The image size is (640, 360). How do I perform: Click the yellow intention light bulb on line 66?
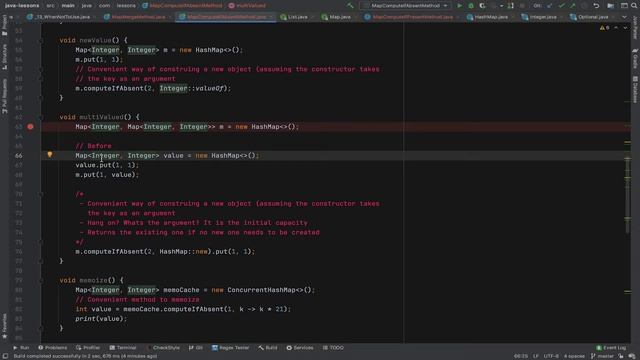(50, 155)
